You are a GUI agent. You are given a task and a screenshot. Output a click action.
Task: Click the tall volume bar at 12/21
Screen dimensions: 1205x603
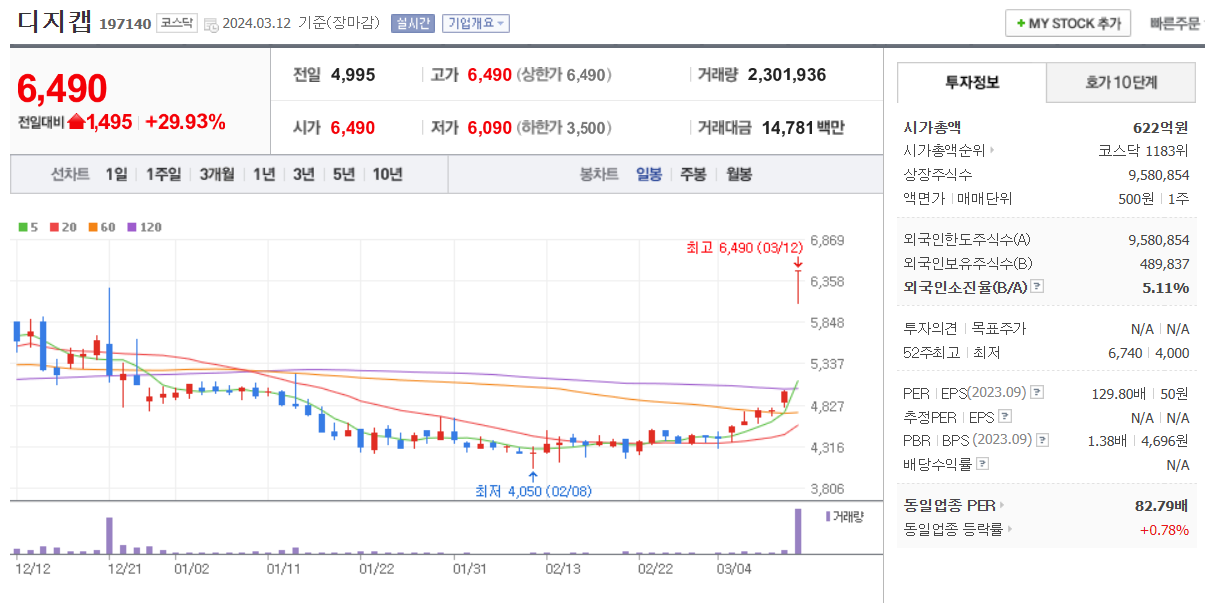pyautogui.click(x=109, y=535)
